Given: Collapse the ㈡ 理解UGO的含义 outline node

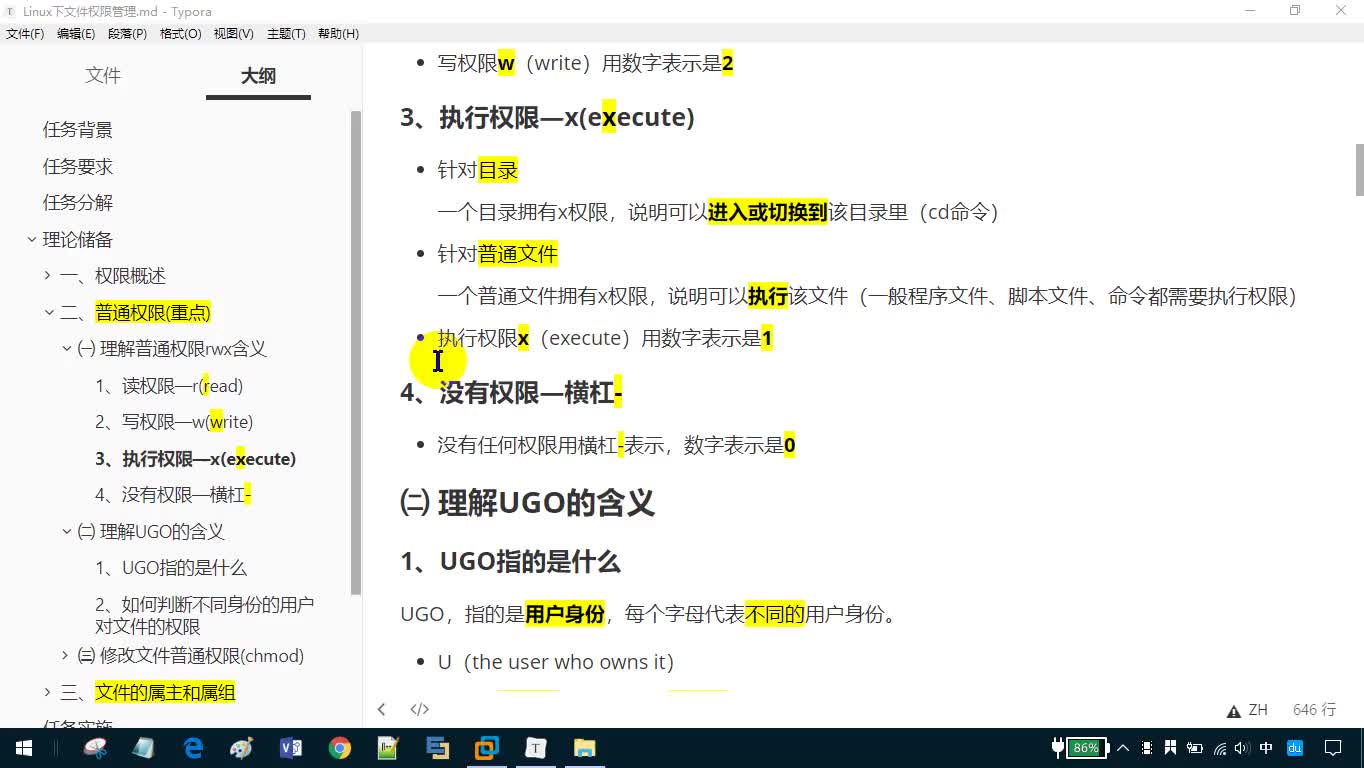Looking at the screenshot, I should pos(67,531).
